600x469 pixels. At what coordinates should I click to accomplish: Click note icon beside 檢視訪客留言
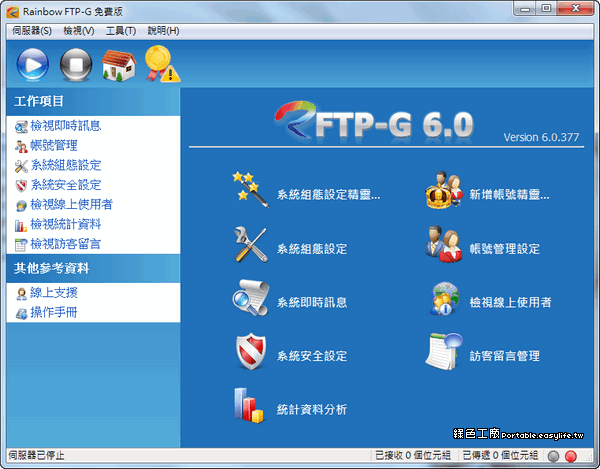point(21,245)
